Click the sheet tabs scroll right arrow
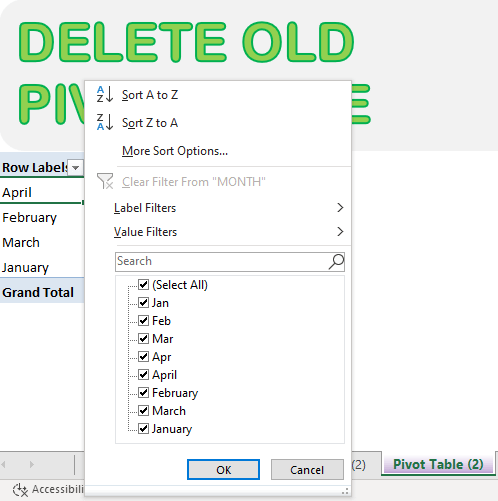This screenshot has width=498, height=501. point(32,464)
